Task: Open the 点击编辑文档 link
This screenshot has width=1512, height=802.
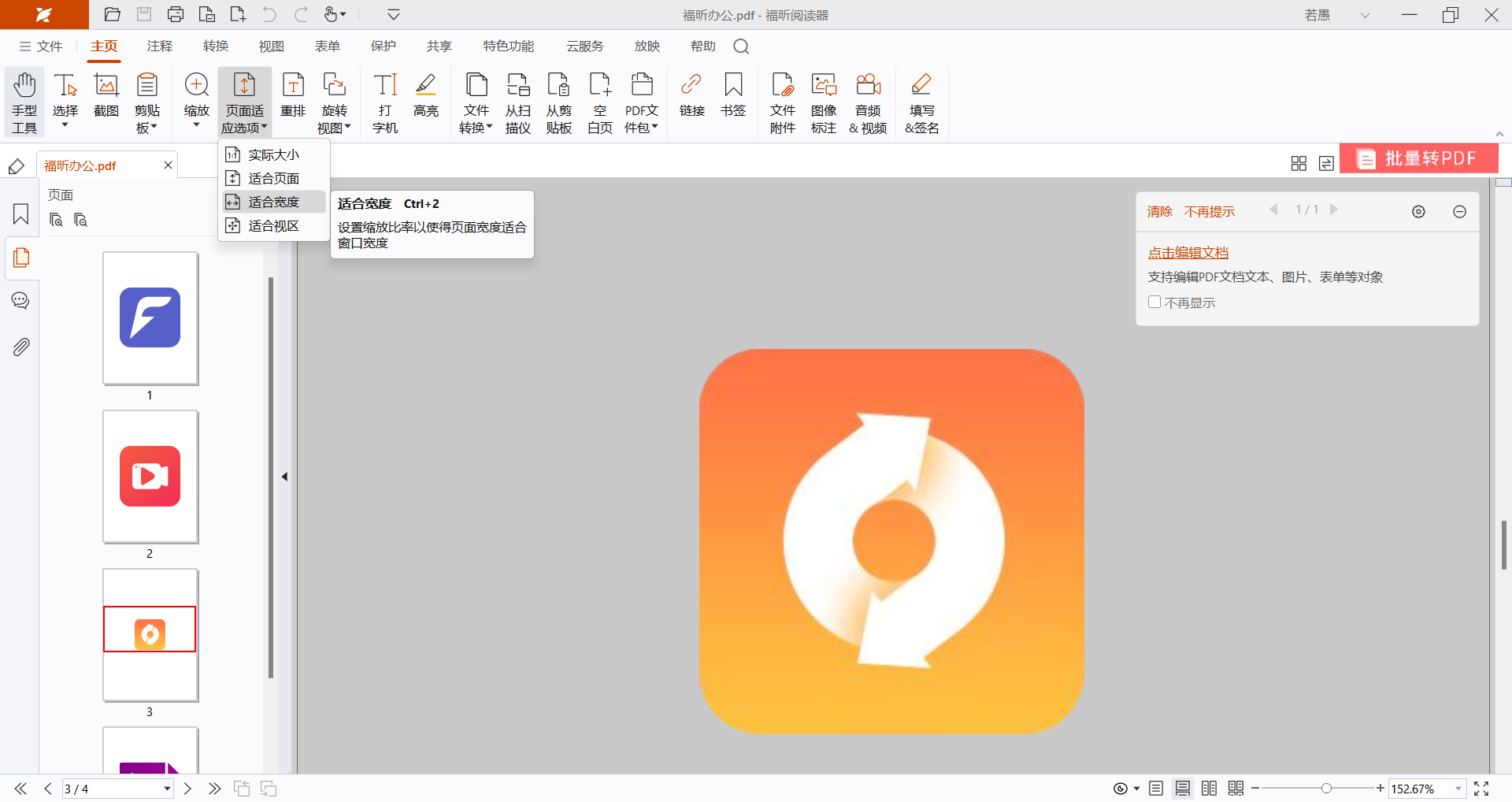Action: point(1188,252)
